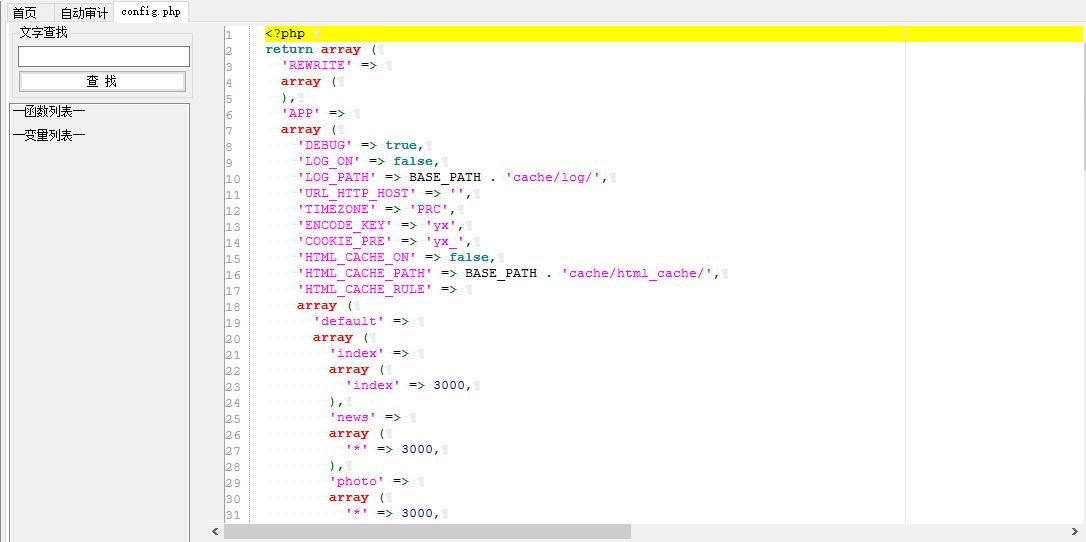The image size is (1086, 542).
Task: Click the 'ENCODE_KEY' => 'yx' line
Action: 382,225
